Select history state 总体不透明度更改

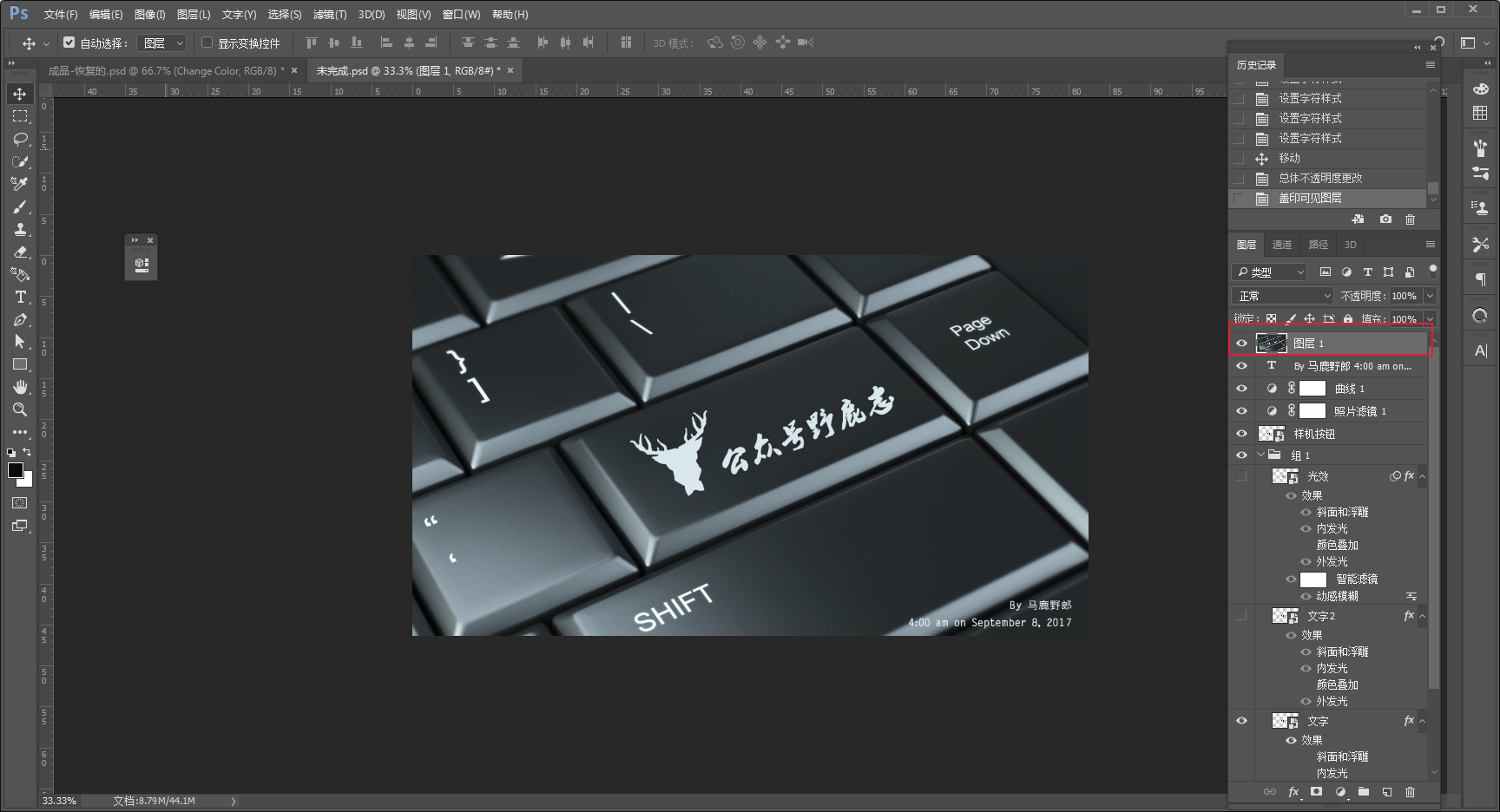[1328, 178]
